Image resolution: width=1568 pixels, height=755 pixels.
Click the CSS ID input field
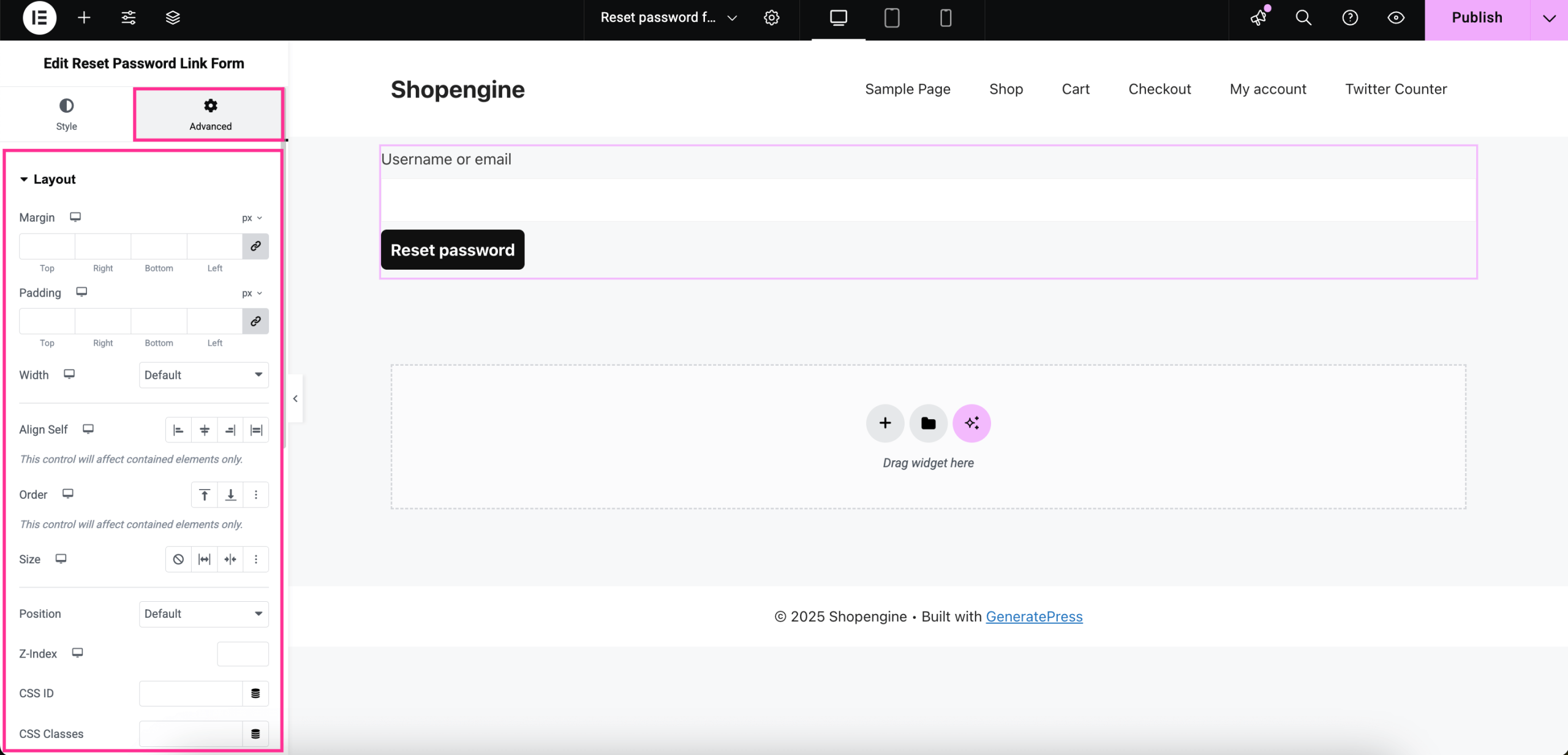point(190,693)
